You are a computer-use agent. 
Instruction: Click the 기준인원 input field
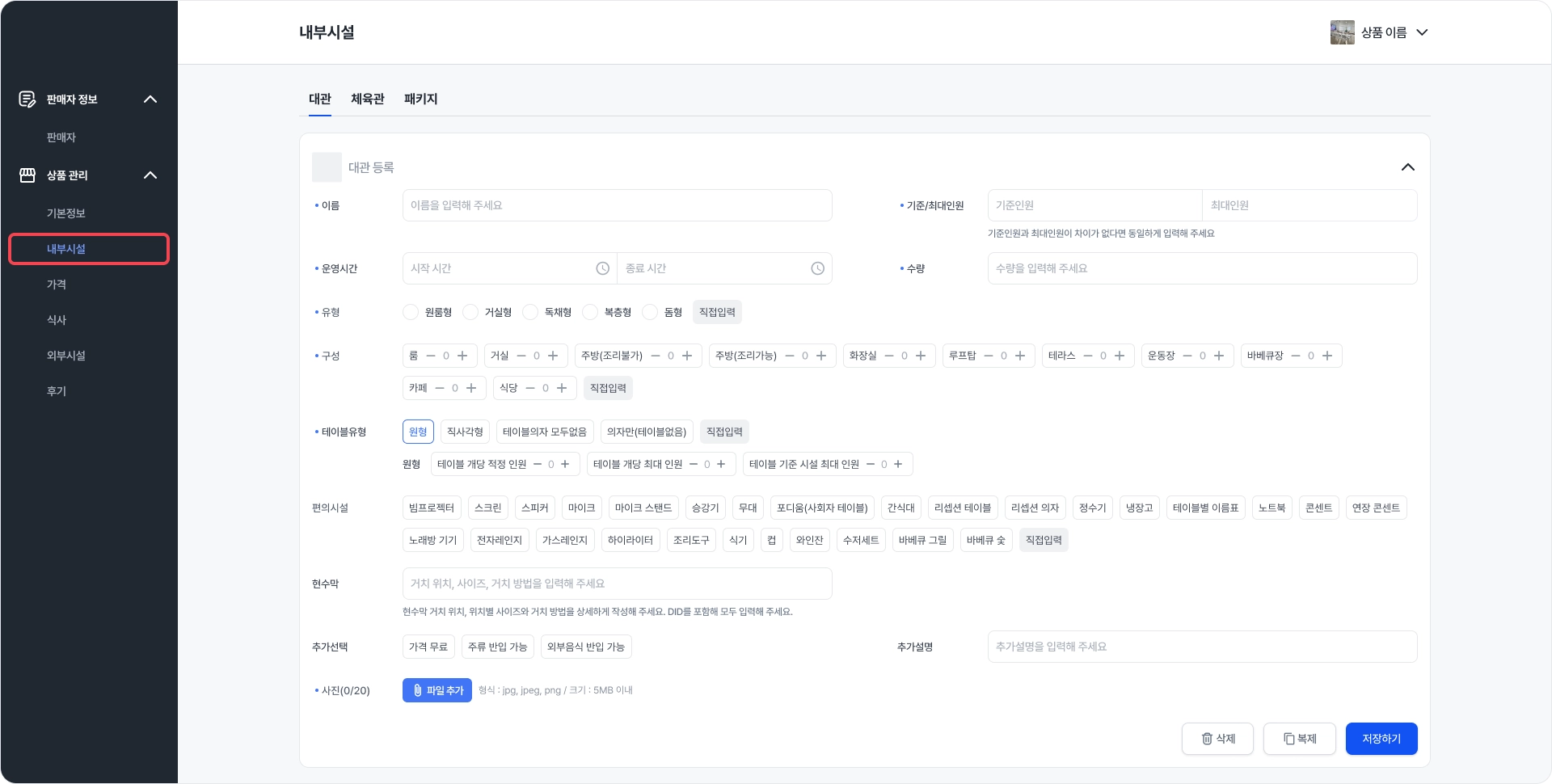click(1095, 205)
